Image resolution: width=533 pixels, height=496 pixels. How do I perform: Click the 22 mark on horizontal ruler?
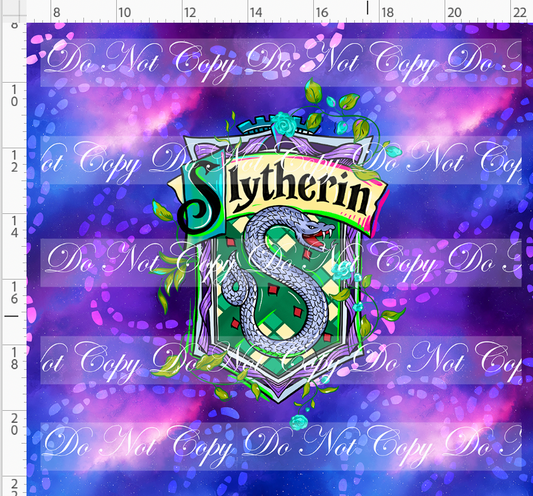click(x=520, y=13)
